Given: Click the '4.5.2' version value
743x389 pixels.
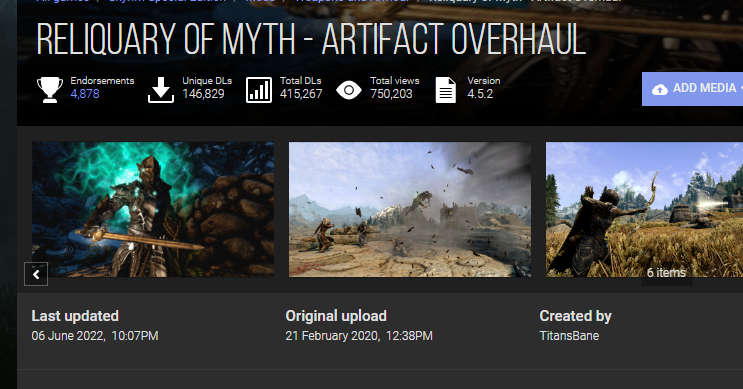Looking at the screenshot, I should 480,94.
